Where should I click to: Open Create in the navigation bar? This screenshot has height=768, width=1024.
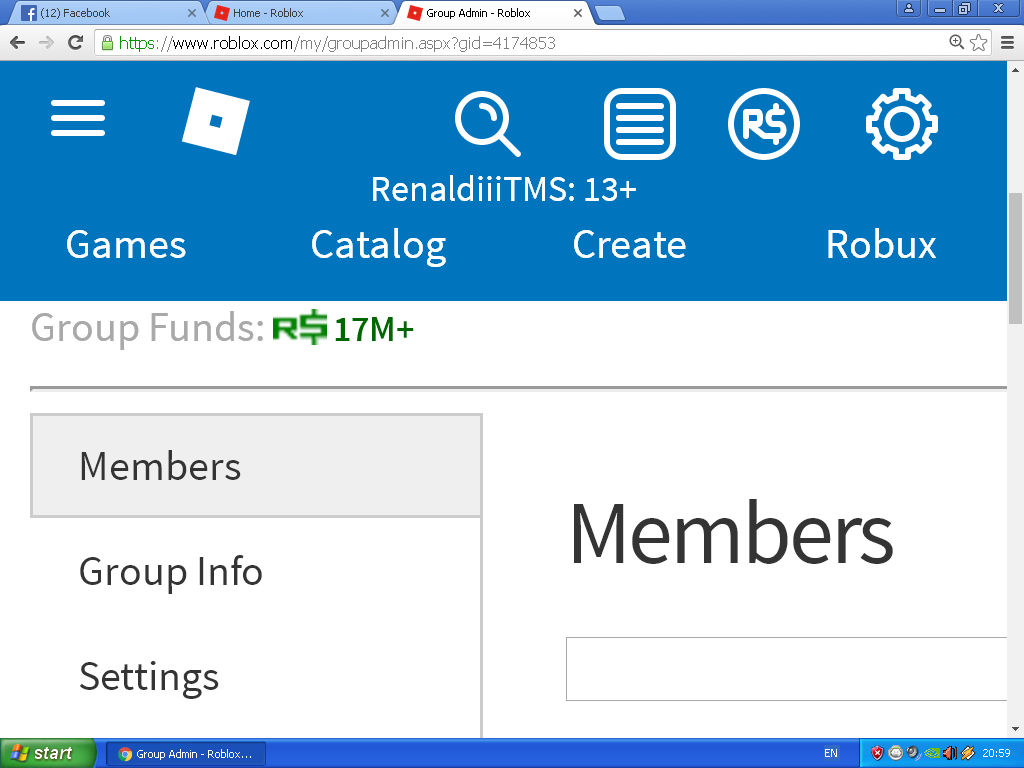pyautogui.click(x=630, y=245)
